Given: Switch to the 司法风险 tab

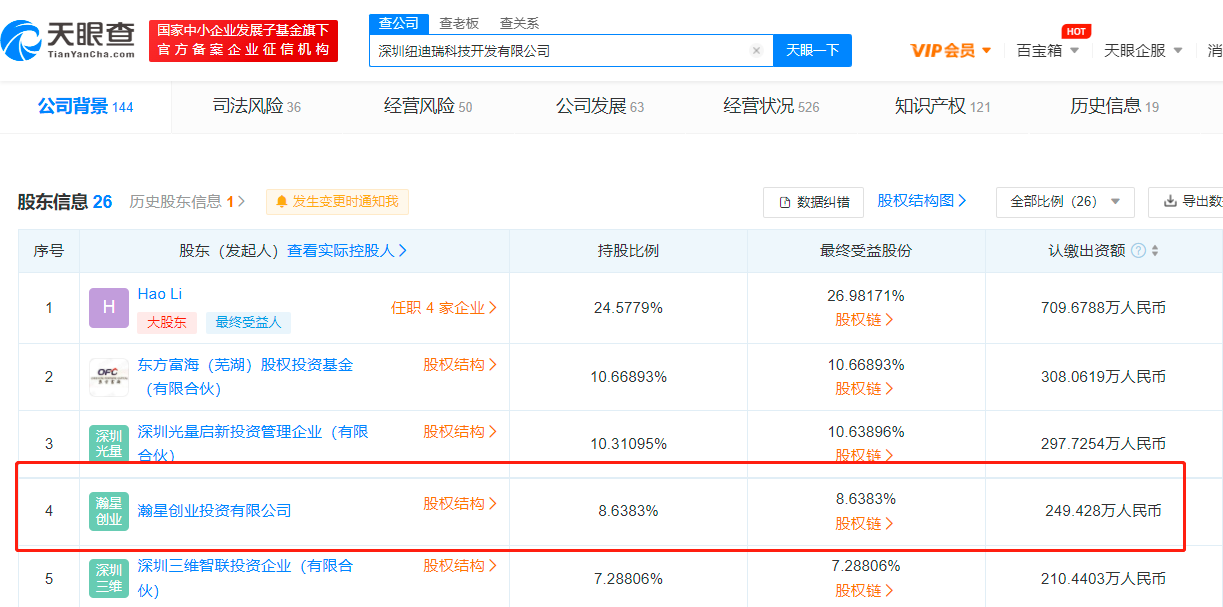Looking at the screenshot, I should [256, 106].
